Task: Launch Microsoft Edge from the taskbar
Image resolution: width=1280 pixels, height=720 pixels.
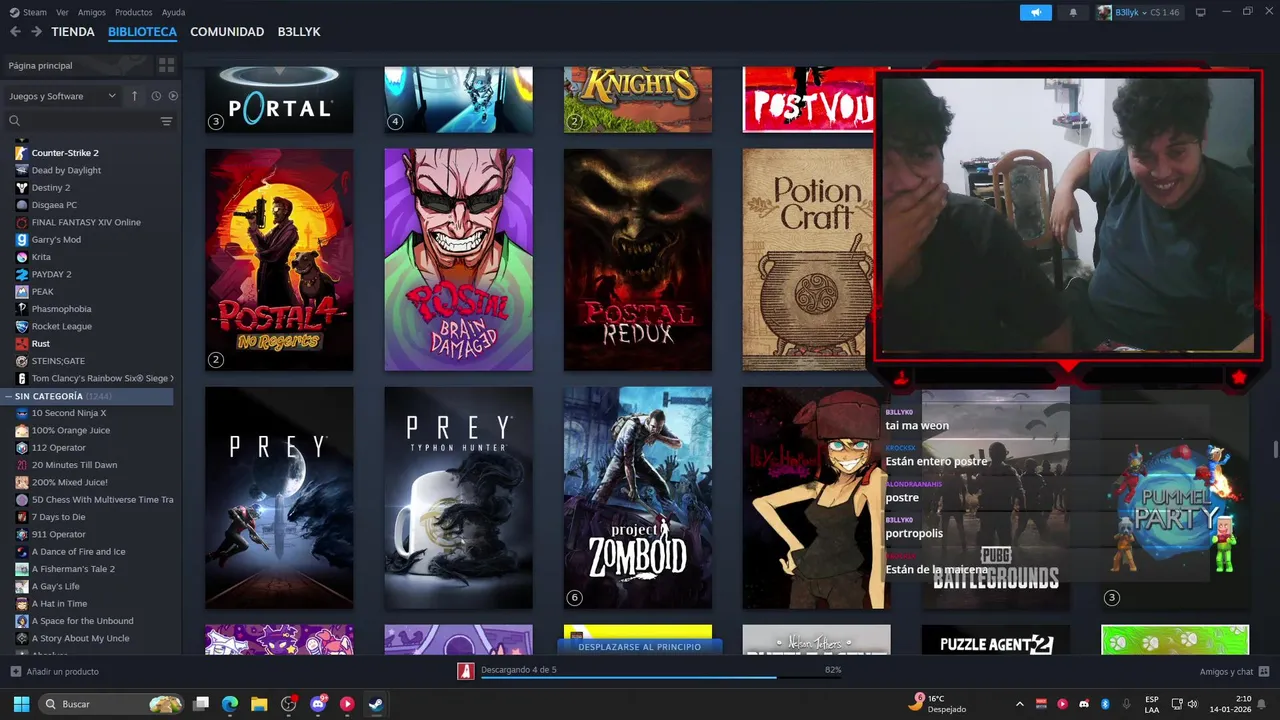Action: pos(230,704)
